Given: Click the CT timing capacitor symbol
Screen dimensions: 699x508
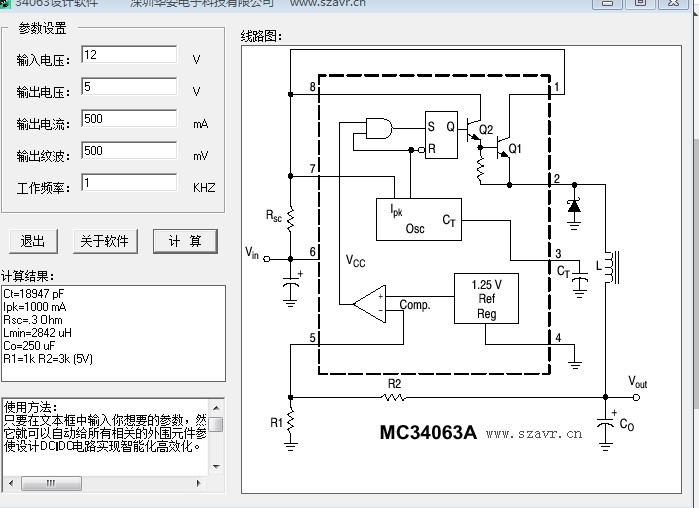Looking at the screenshot, I should point(580,277).
